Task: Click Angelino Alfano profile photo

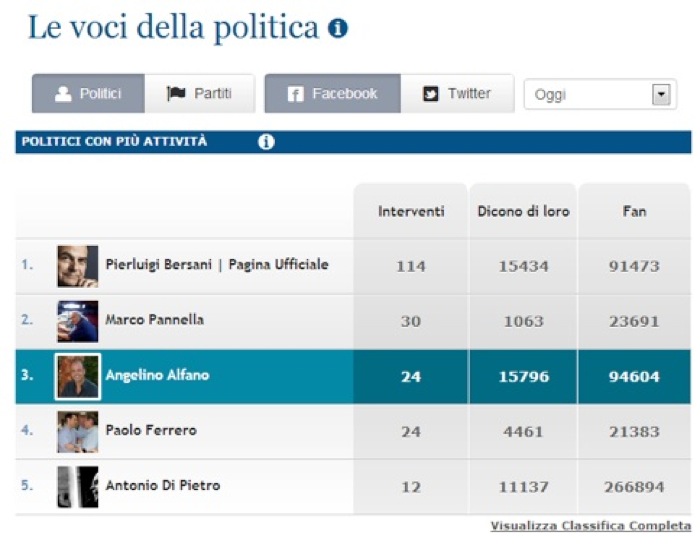Action: [x=77, y=376]
